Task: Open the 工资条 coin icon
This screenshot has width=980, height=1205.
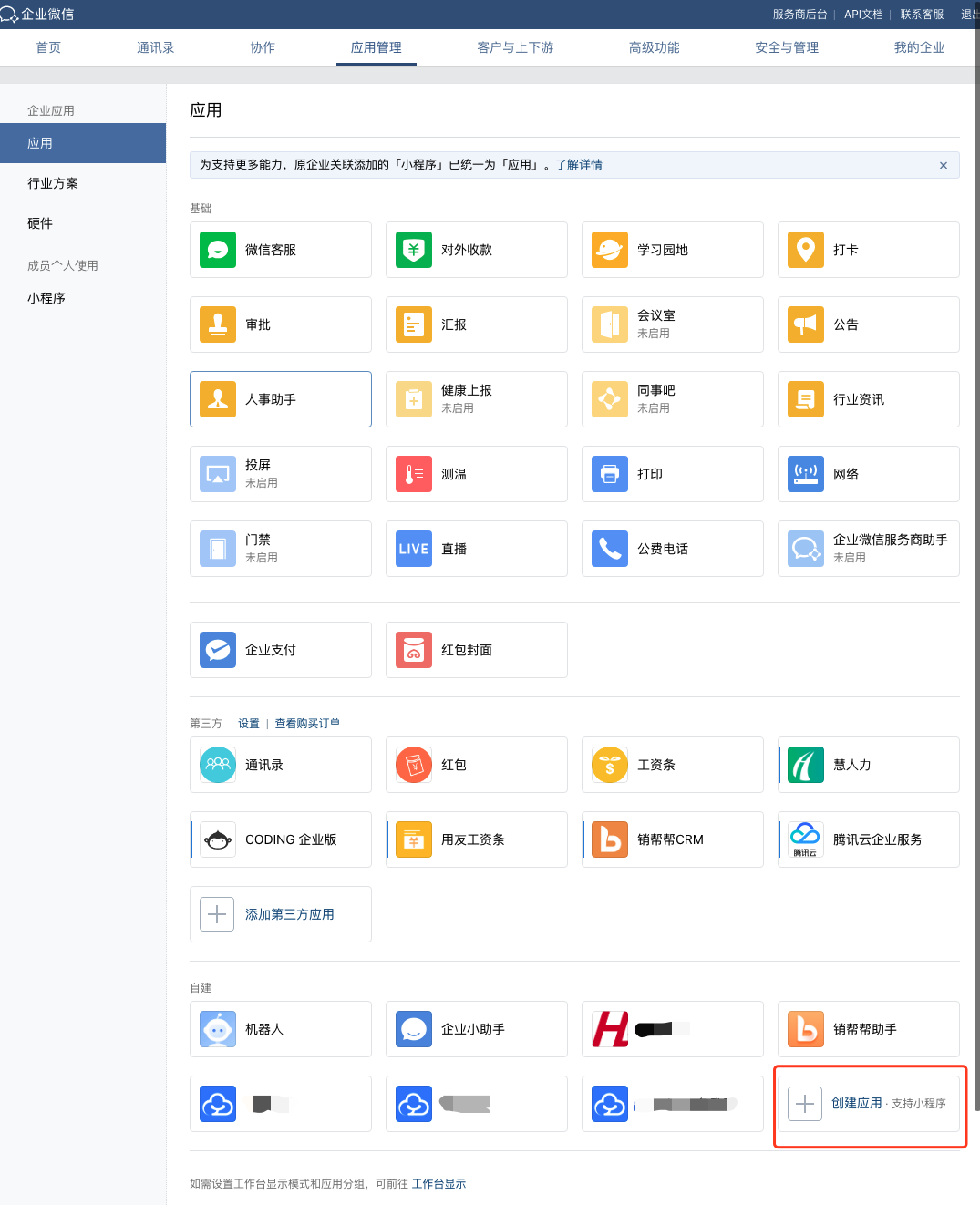Action: (610, 765)
